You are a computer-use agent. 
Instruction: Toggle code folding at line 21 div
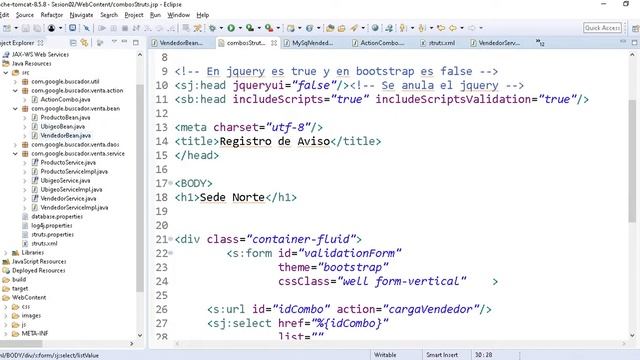click(x=171, y=239)
